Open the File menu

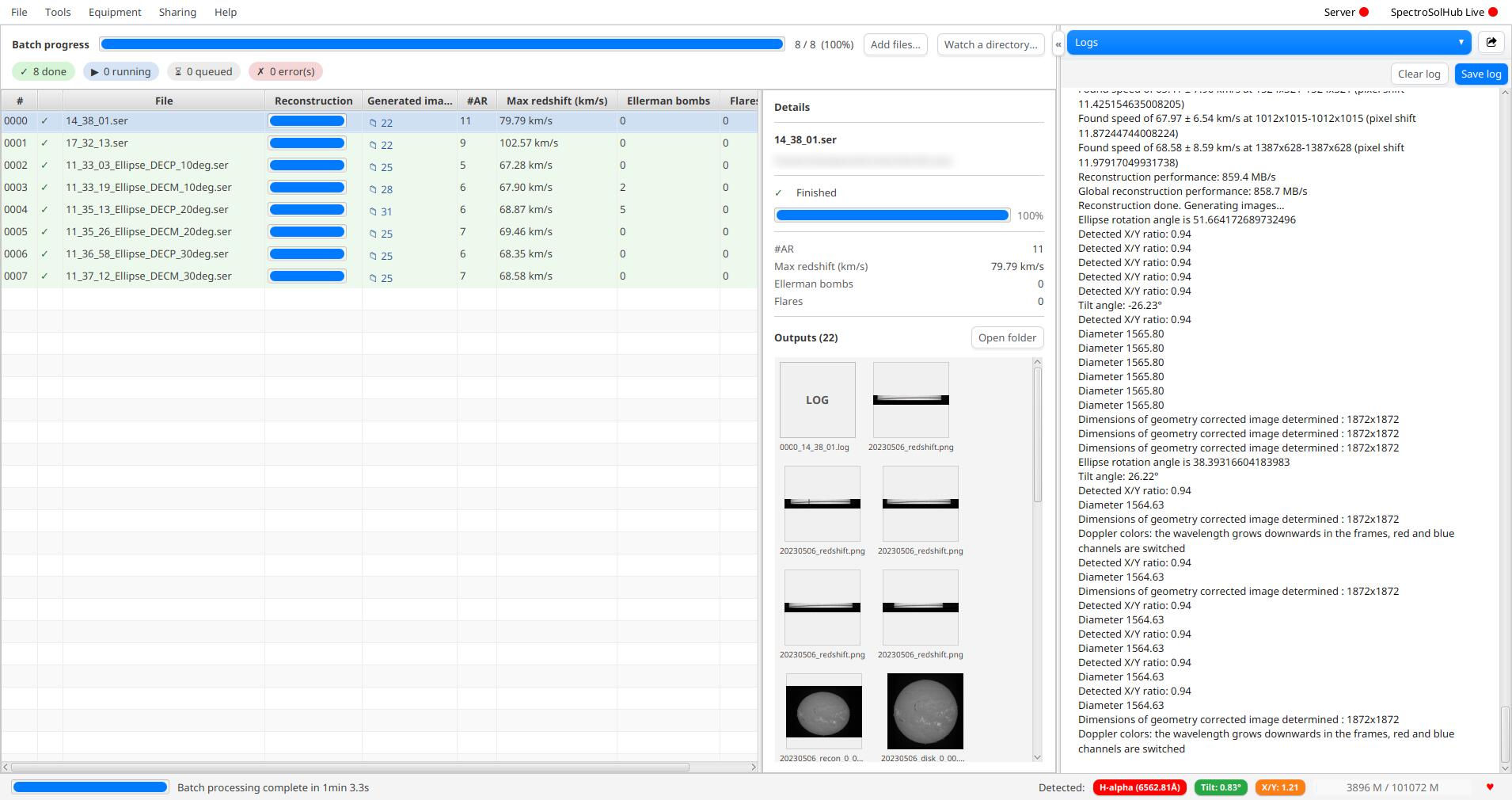(19, 12)
